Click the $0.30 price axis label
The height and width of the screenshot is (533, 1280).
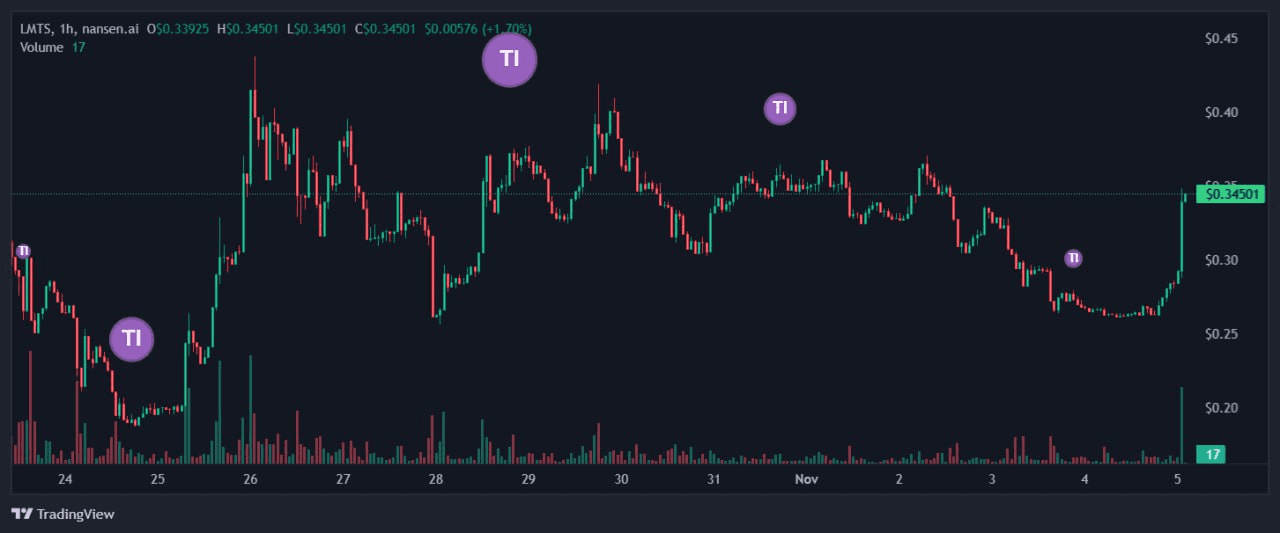pyautogui.click(x=1222, y=260)
